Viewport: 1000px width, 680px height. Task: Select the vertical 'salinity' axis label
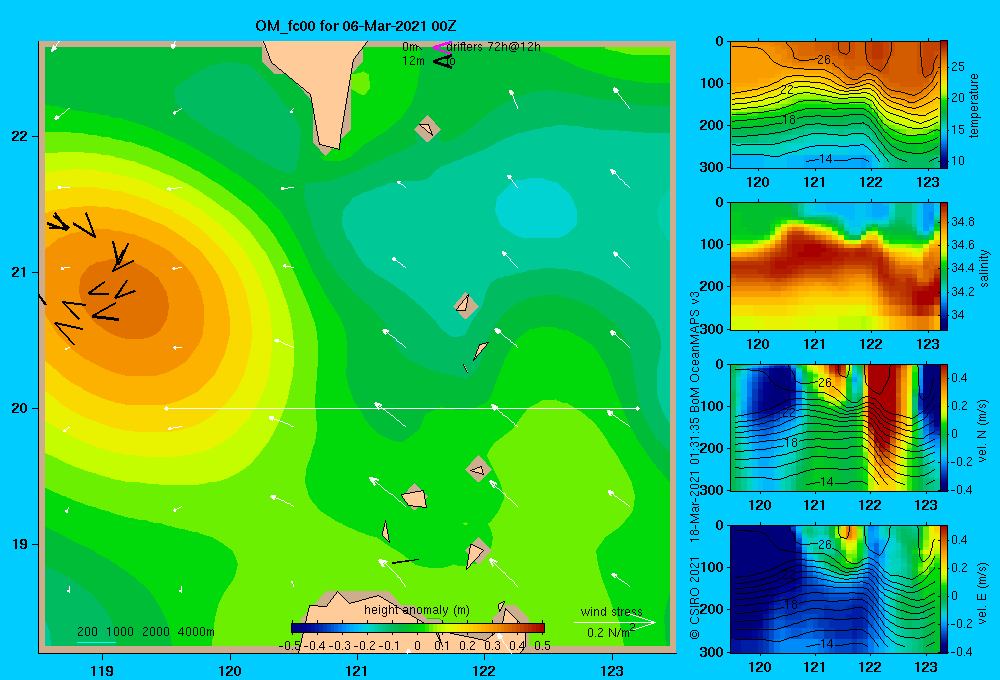(x=984, y=268)
